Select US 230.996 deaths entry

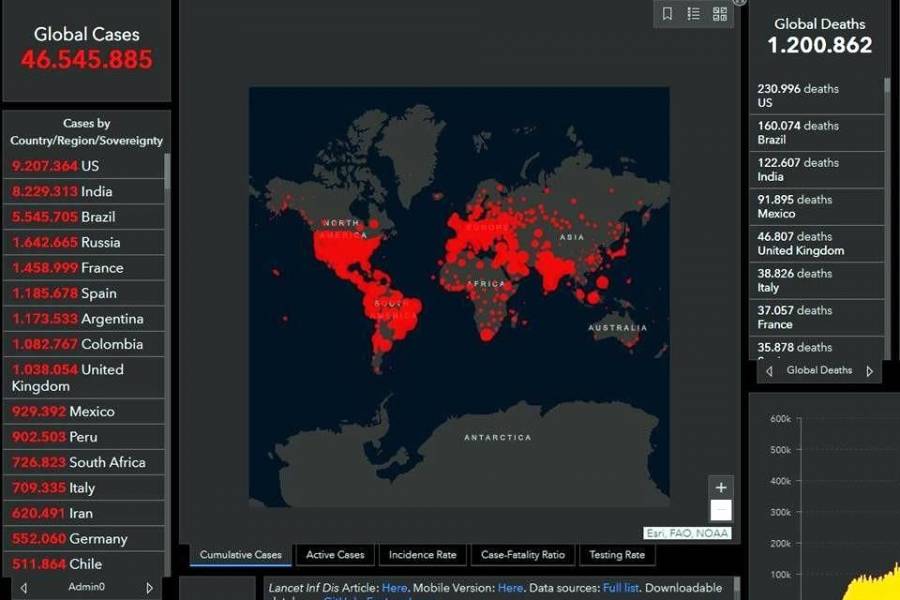[x=816, y=96]
